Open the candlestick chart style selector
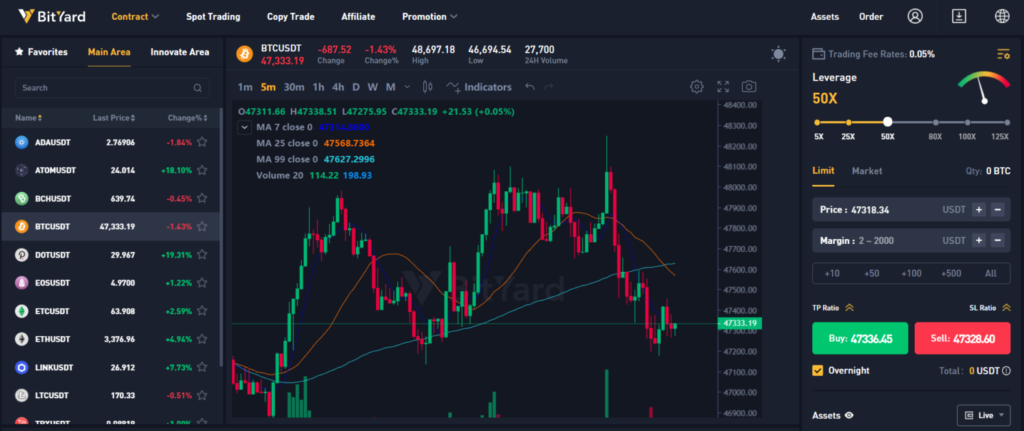The width and height of the screenshot is (1024, 431). click(427, 87)
